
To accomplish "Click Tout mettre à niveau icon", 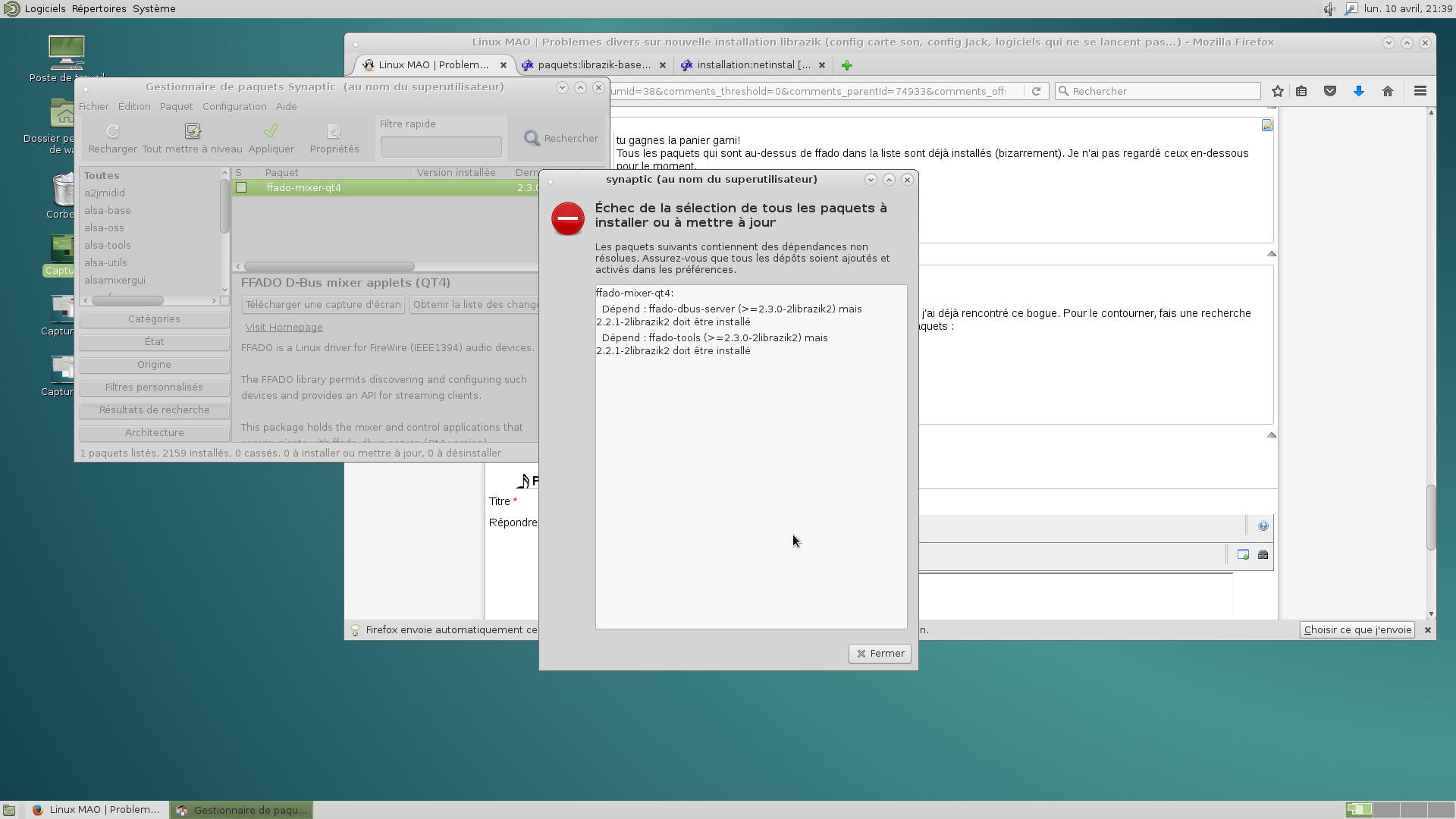I will coord(193,131).
